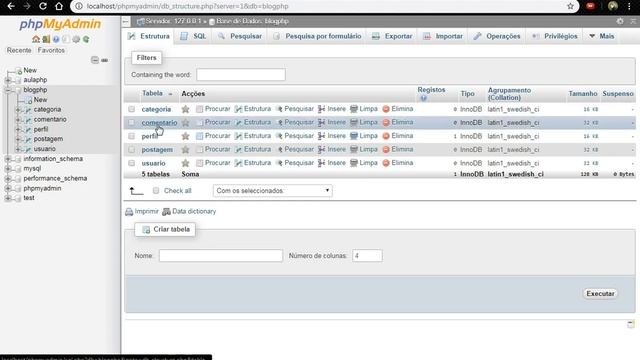Click the Recente navigation link

click(19, 50)
